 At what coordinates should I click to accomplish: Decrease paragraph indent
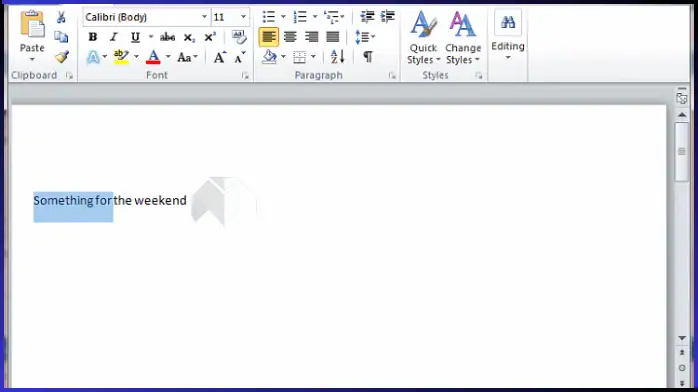(367, 17)
